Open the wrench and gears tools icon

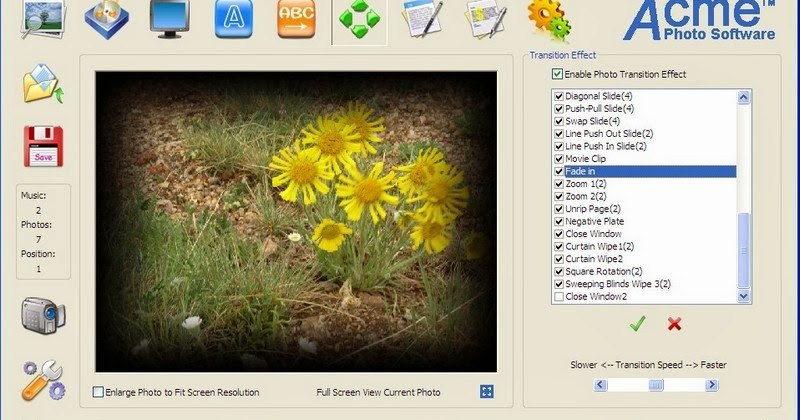43,380
